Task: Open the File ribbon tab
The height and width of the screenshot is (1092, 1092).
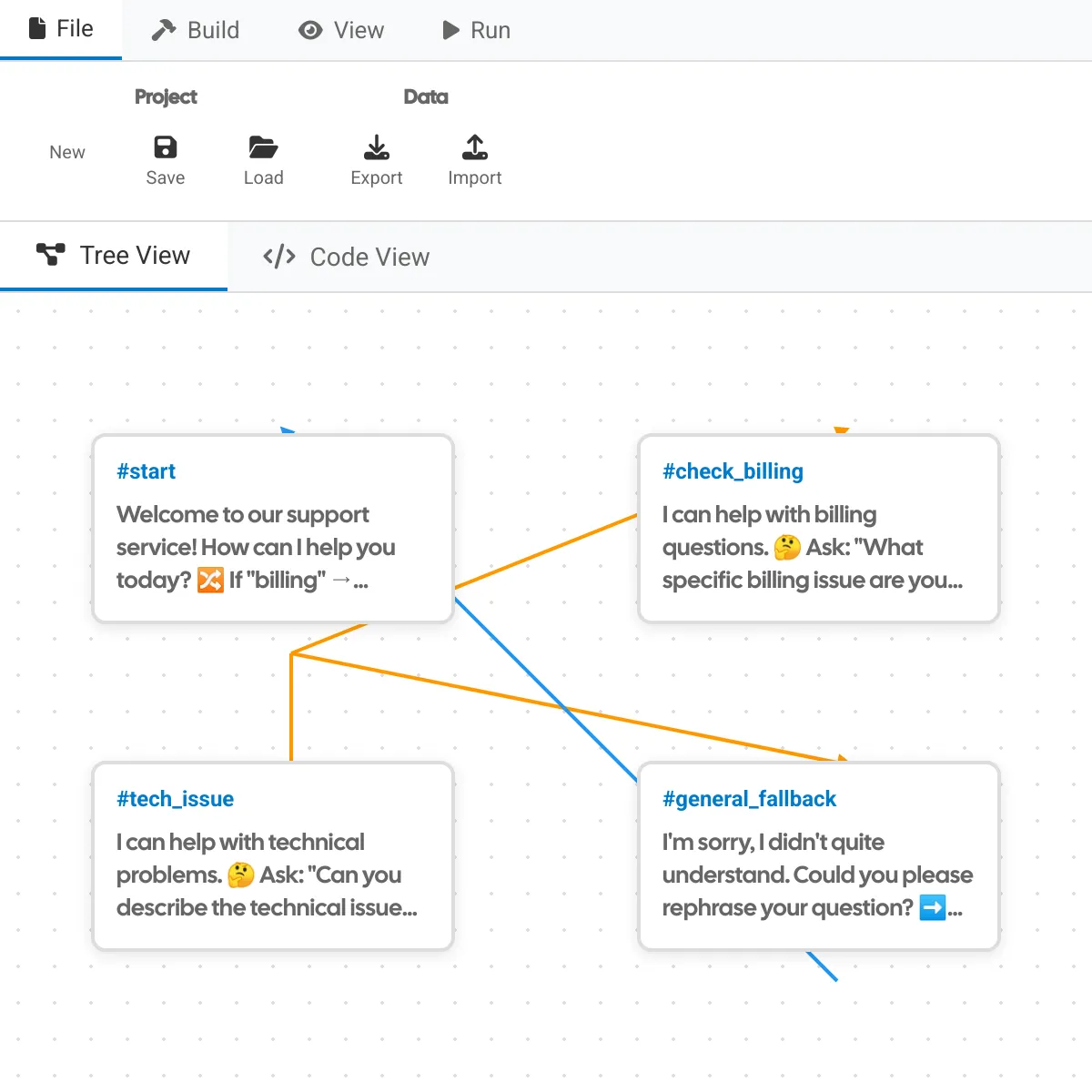Action: coord(61,29)
